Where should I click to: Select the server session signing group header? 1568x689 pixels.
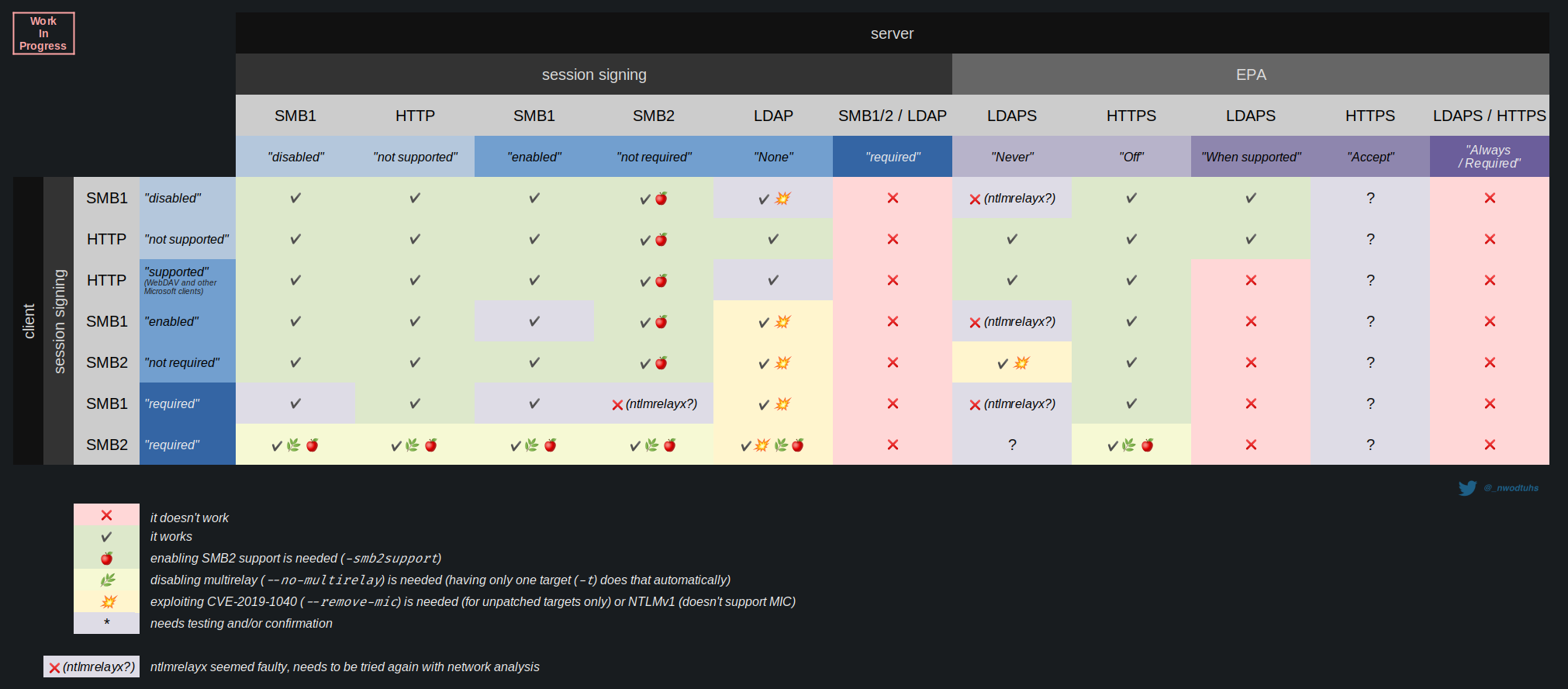[x=593, y=74]
